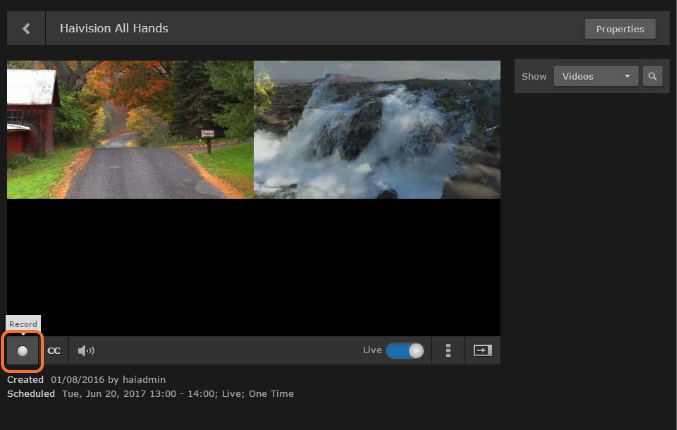
Task: Click the magnifier search icon
Action: [652, 76]
